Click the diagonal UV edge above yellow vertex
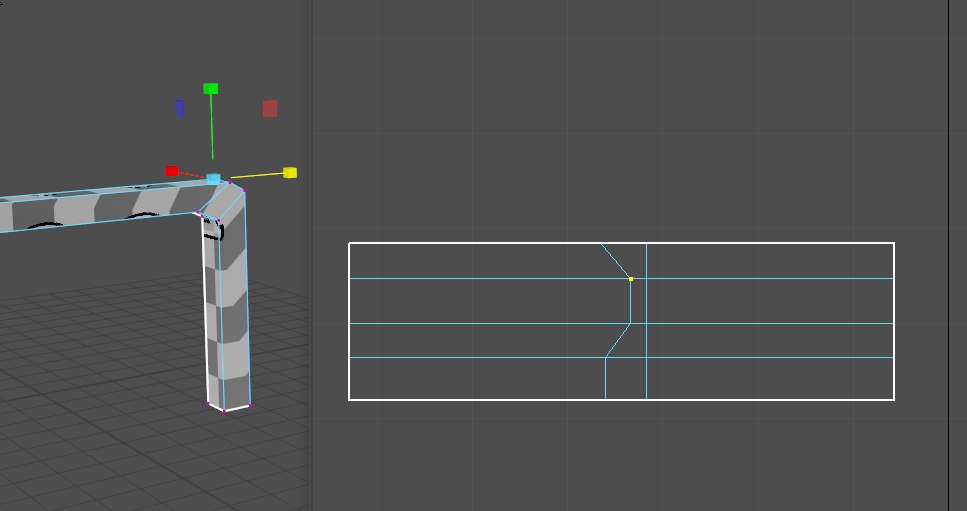967x511 pixels. (x=615, y=261)
